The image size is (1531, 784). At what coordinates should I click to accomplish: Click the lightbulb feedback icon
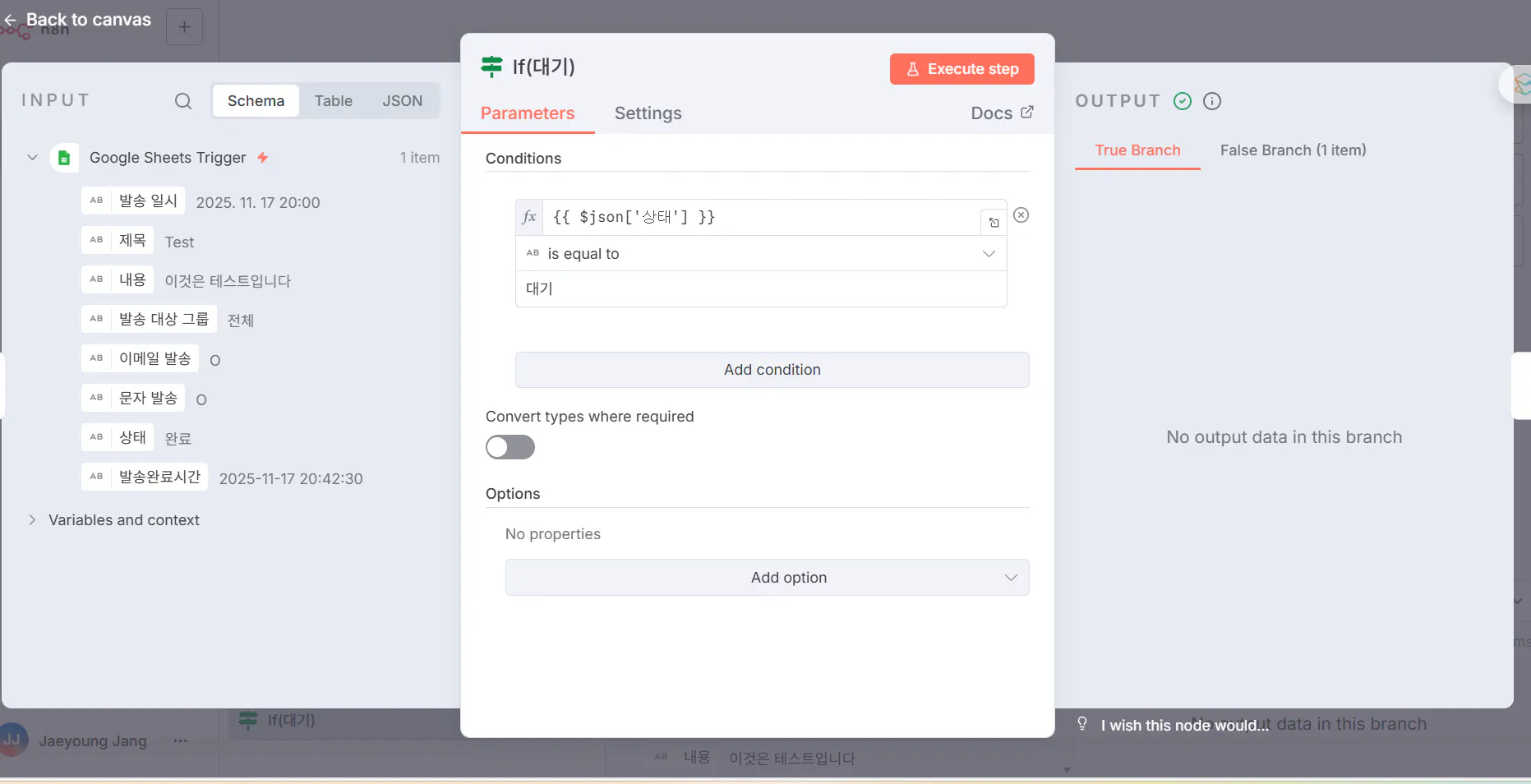[x=1082, y=723]
